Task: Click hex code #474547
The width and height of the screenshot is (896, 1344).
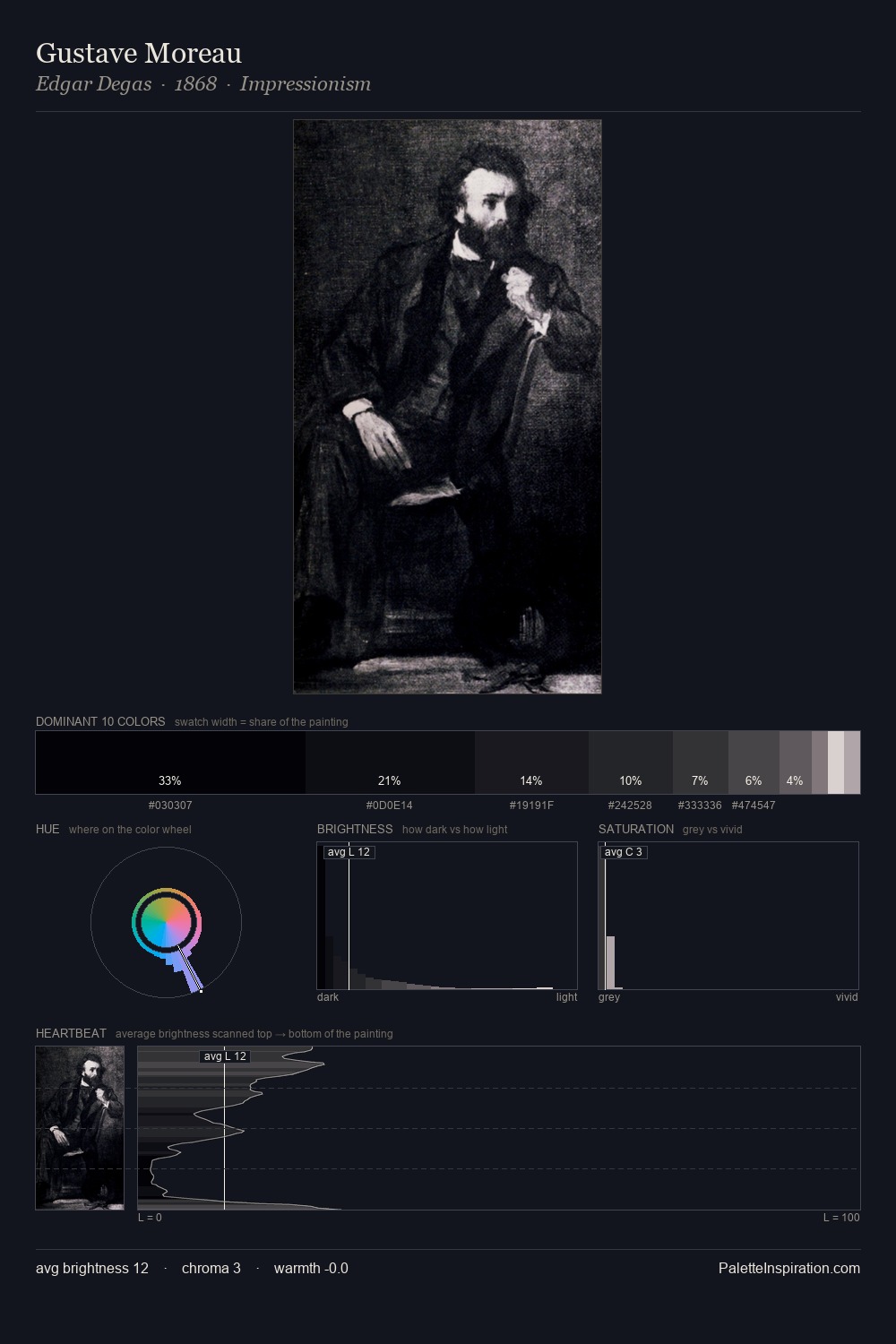Action: (754, 806)
